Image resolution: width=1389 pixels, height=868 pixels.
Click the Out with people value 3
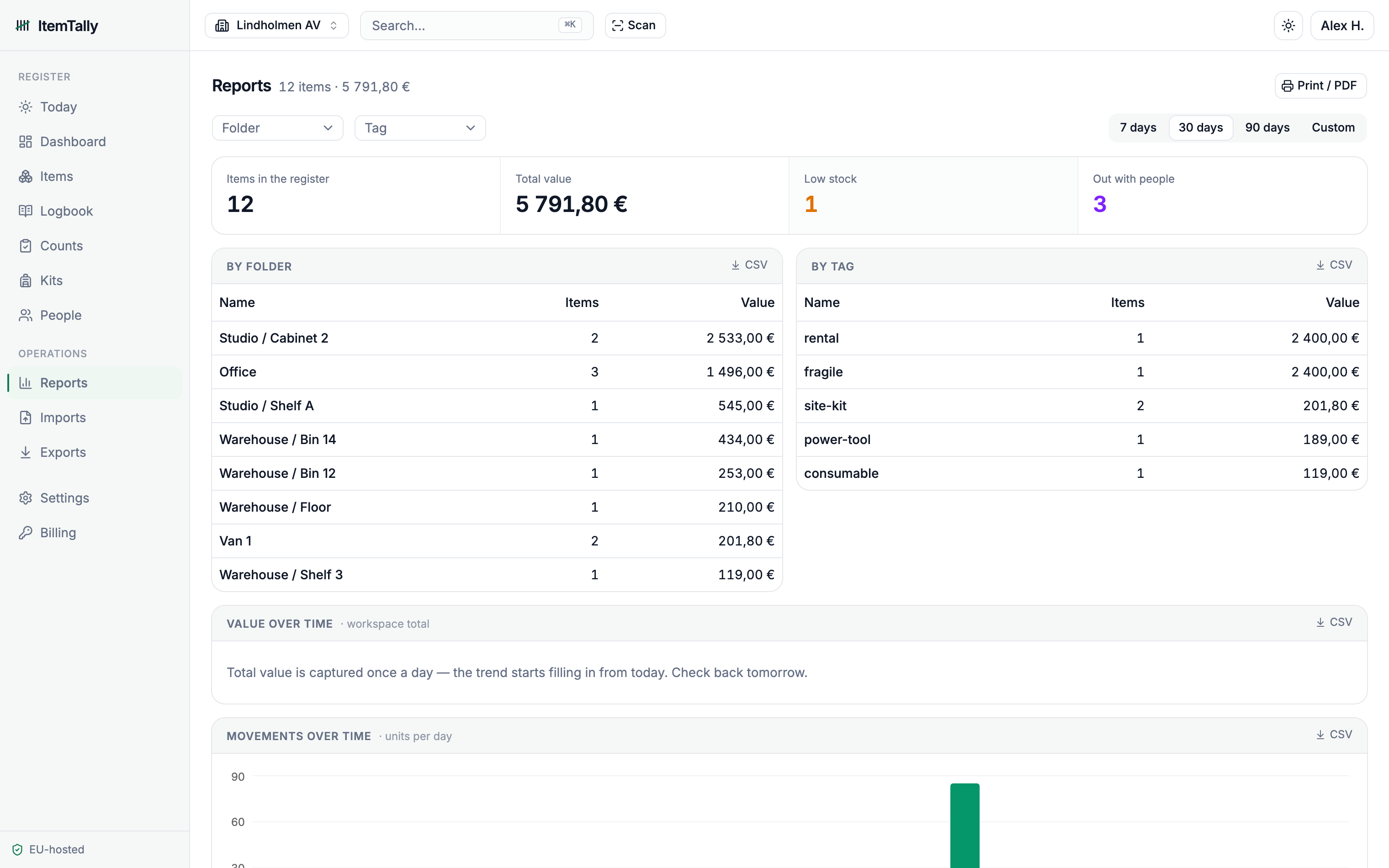1100,204
